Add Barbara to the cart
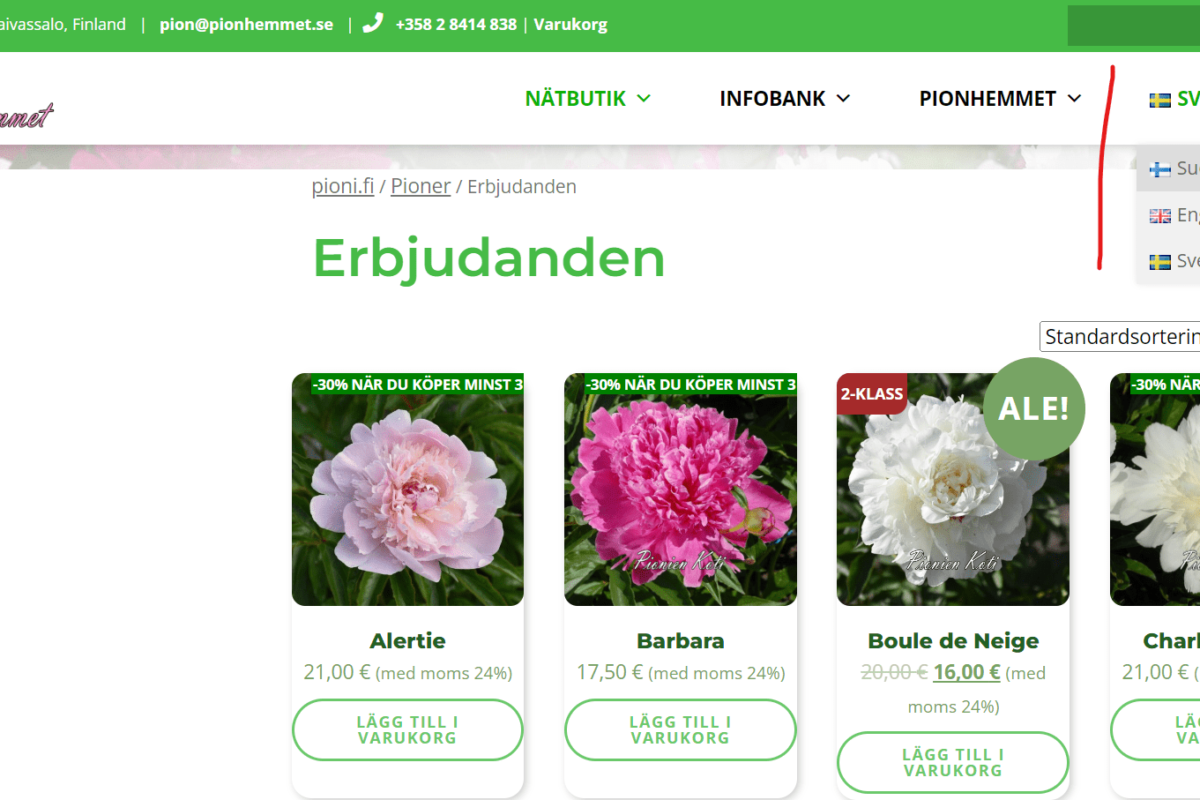This screenshot has width=1200, height=800. tap(680, 730)
